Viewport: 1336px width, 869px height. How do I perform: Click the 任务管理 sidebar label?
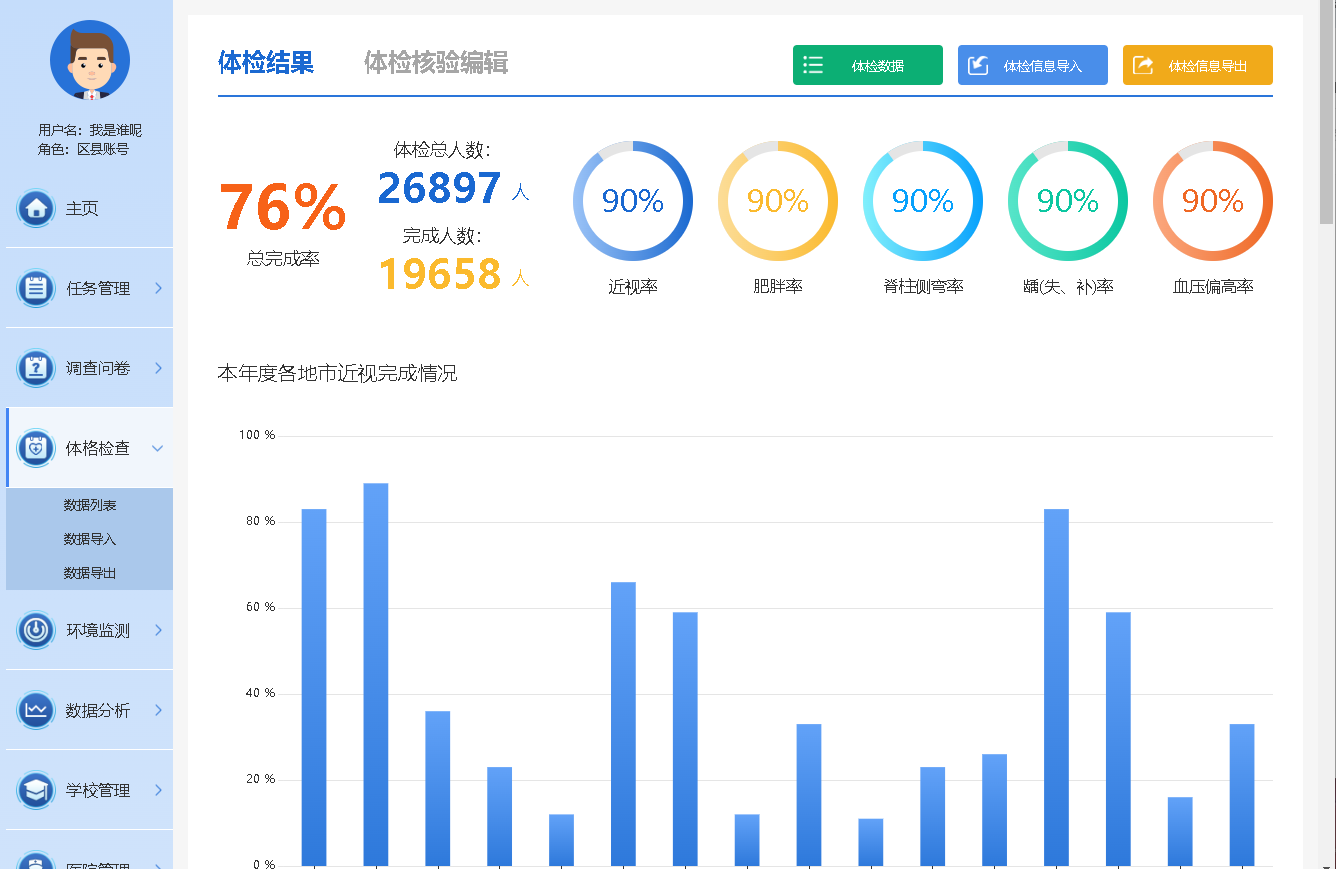pos(98,288)
